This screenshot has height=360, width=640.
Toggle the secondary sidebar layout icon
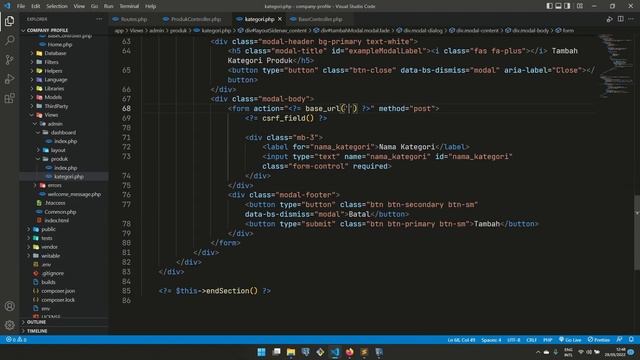pos(567,6)
